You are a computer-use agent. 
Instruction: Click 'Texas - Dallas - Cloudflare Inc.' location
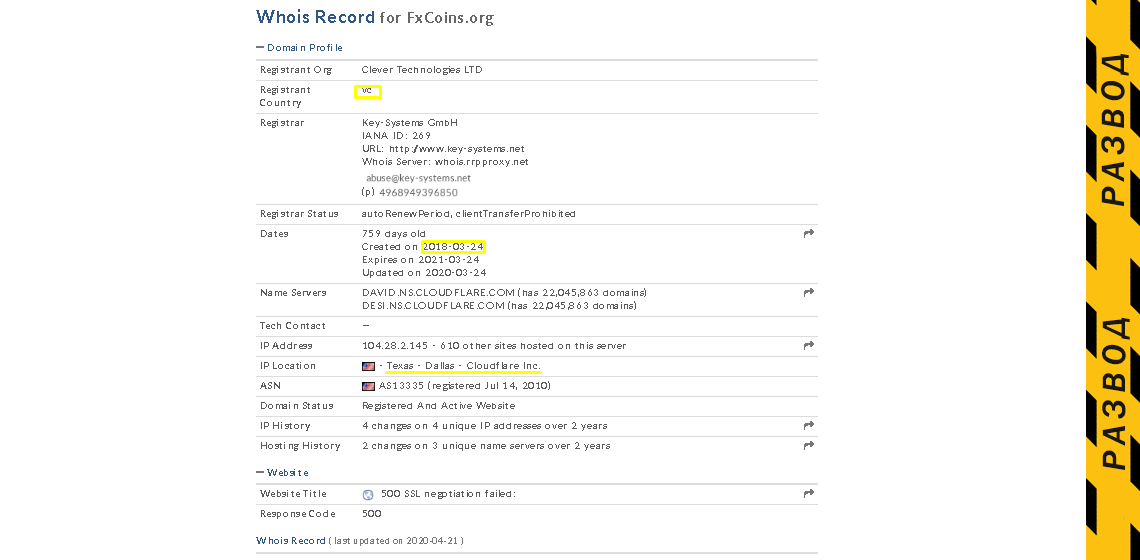click(464, 366)
